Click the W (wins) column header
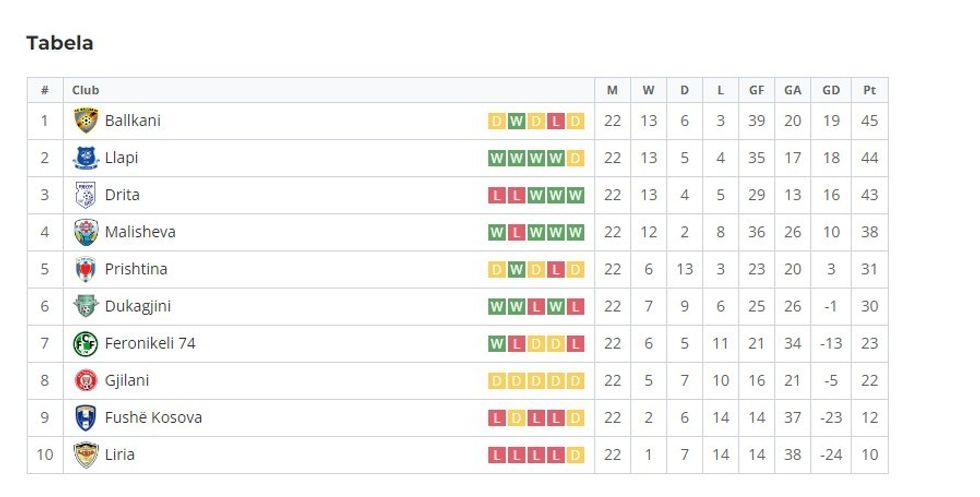980x497 pixels. (648, 90)
